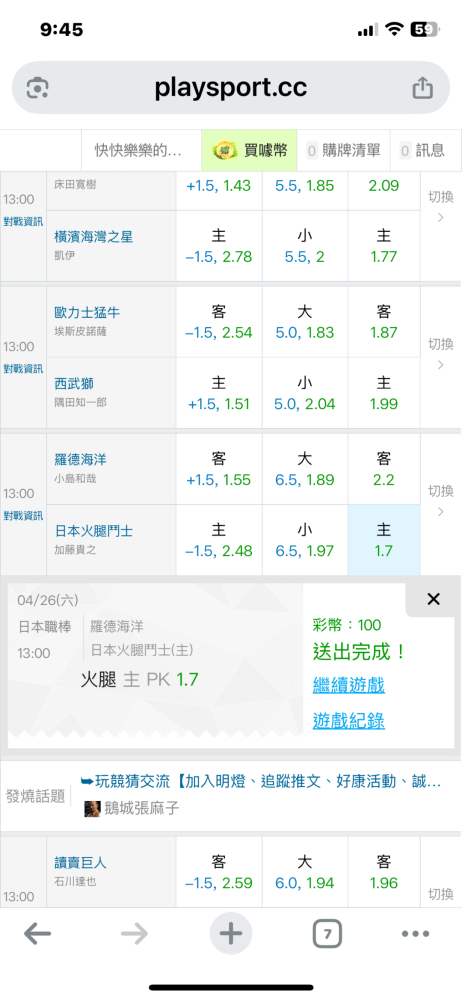The width and height of the screenshot is (462, 1000).
Task: Expand 切換 for the 羅德海洋 game
Action: 441,501
